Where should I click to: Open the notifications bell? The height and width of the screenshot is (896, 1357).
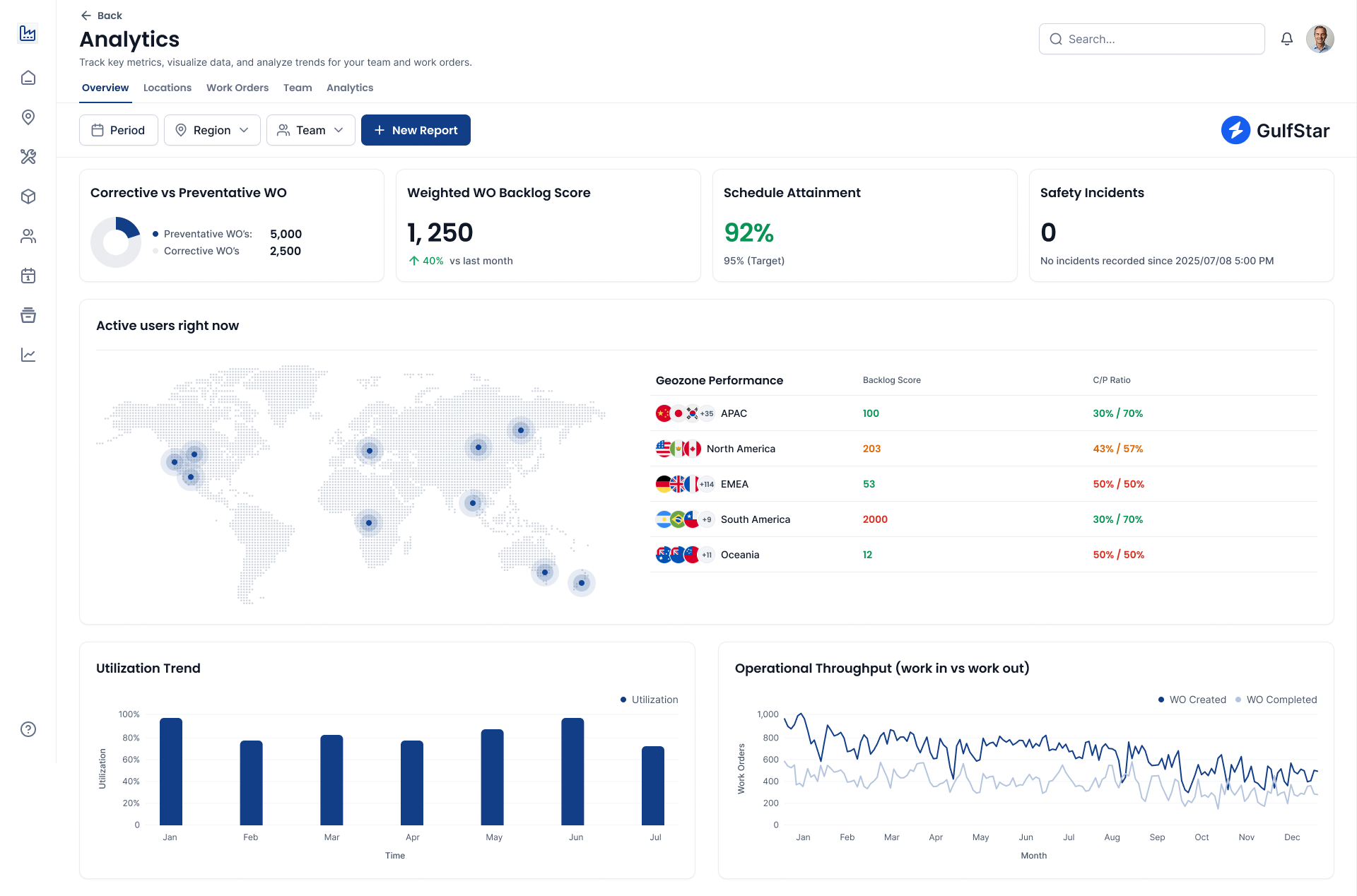[1286, 39]
